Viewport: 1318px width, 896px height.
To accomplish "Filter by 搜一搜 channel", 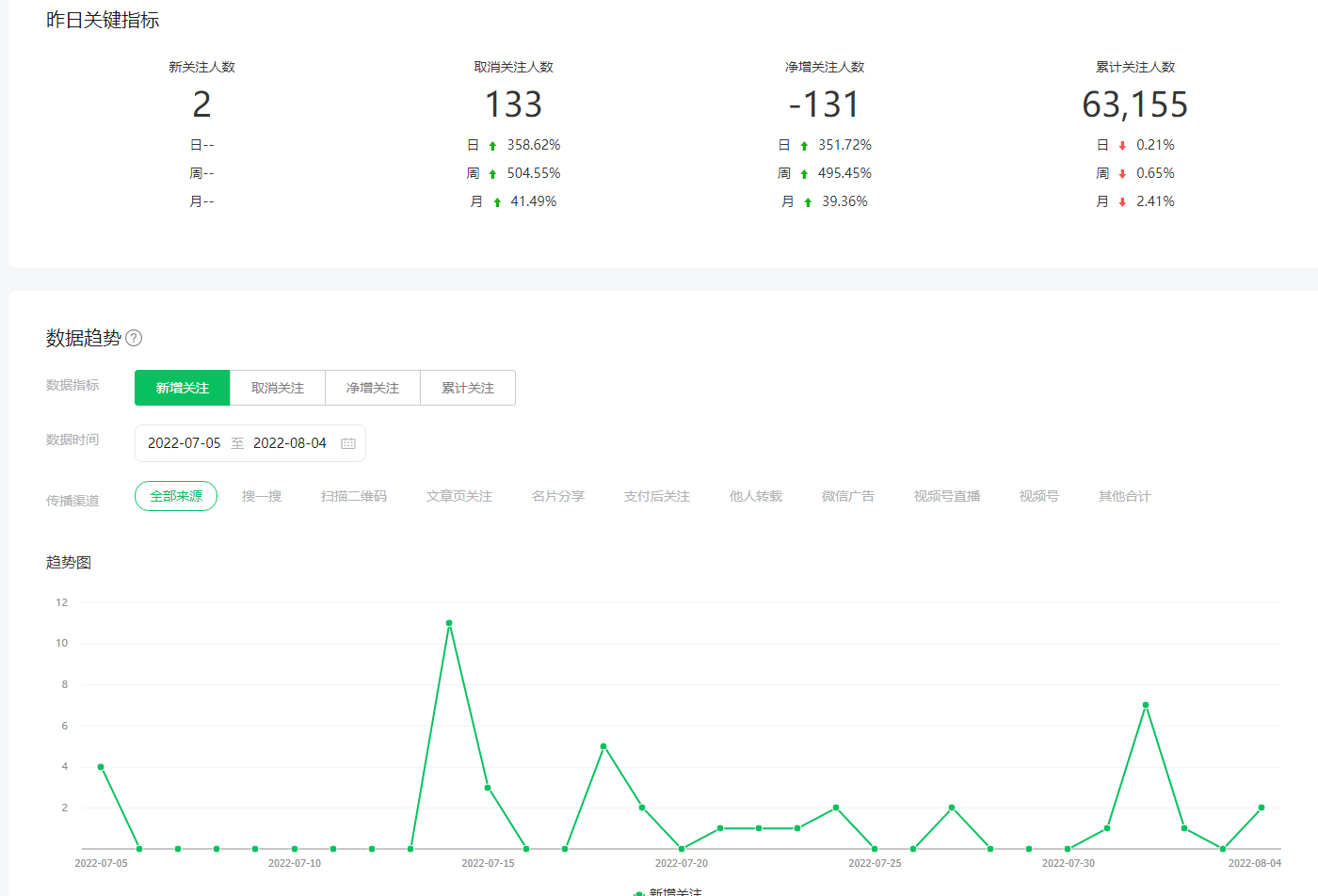I will (x=262, y=496).
